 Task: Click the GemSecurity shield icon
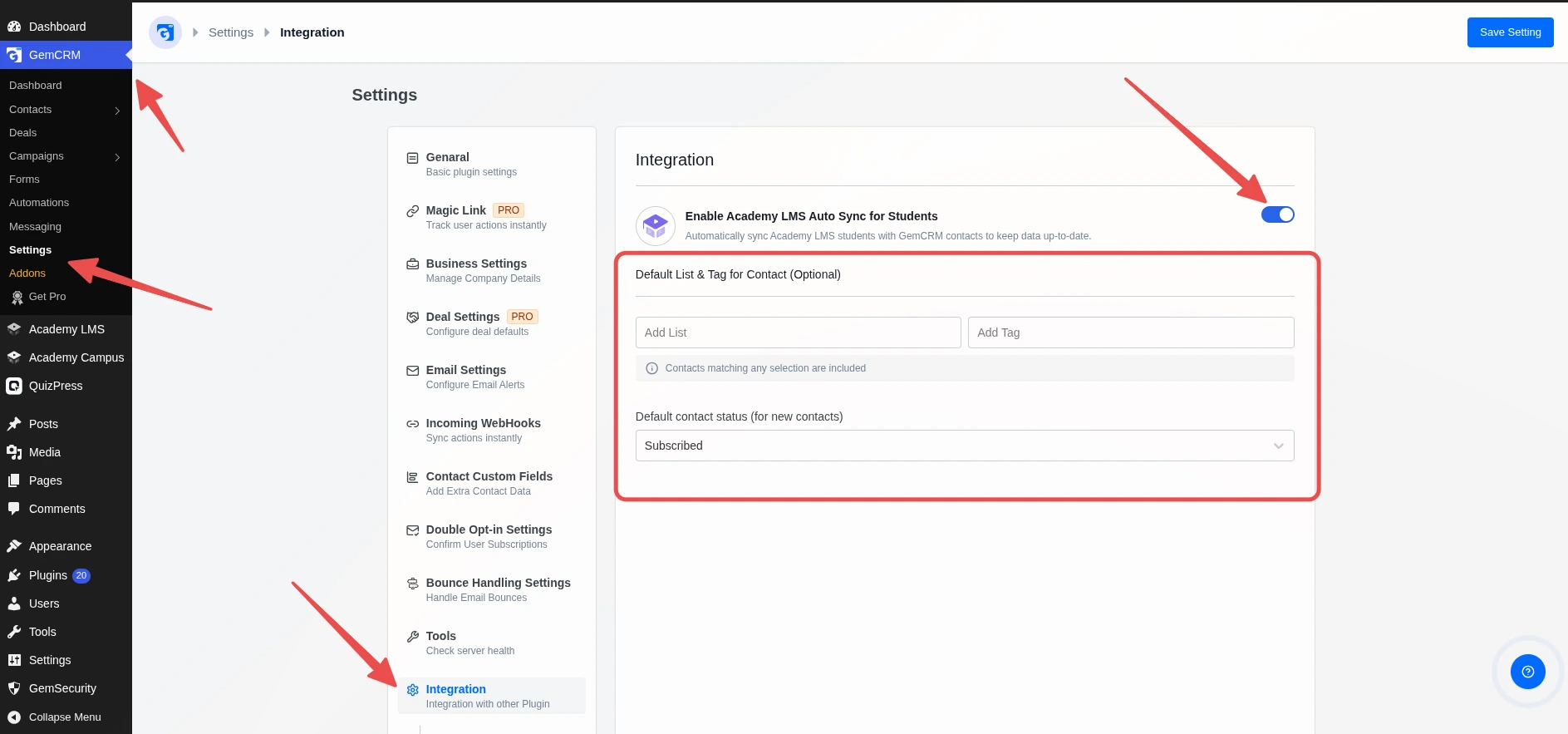point(14,688)
